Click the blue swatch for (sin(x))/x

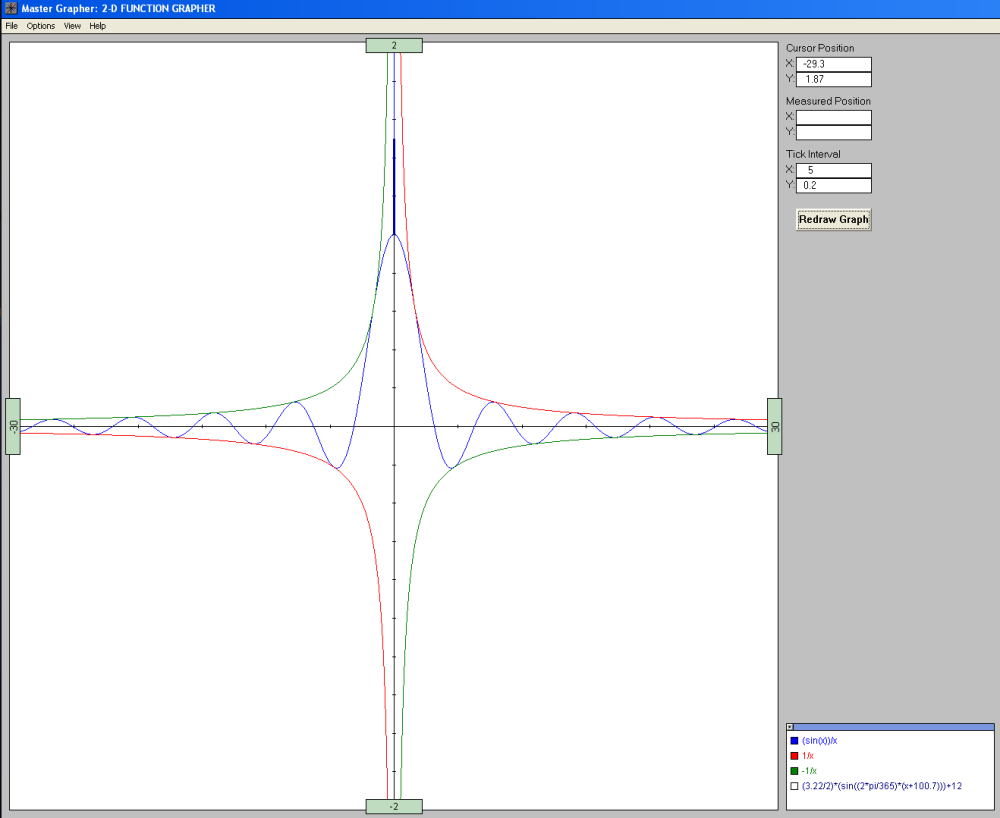[794, 741]
